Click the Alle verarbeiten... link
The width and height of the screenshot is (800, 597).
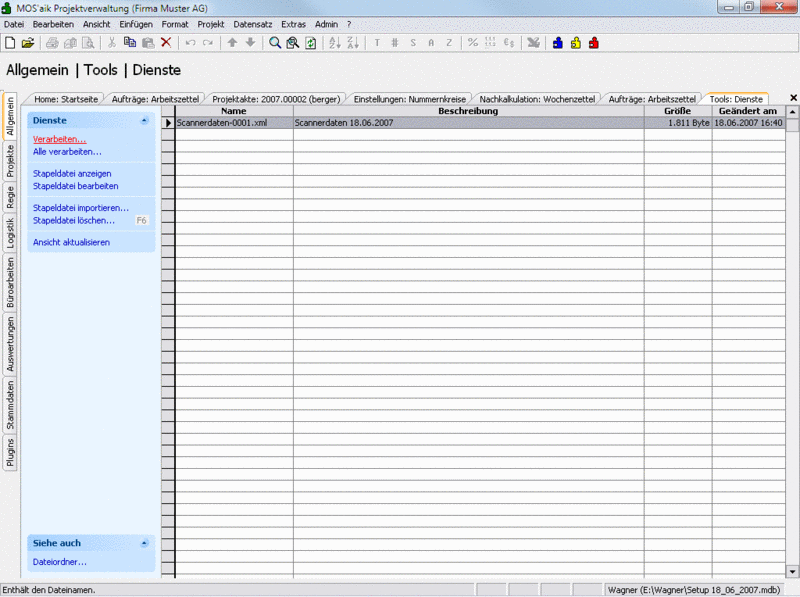coord(67,152)
